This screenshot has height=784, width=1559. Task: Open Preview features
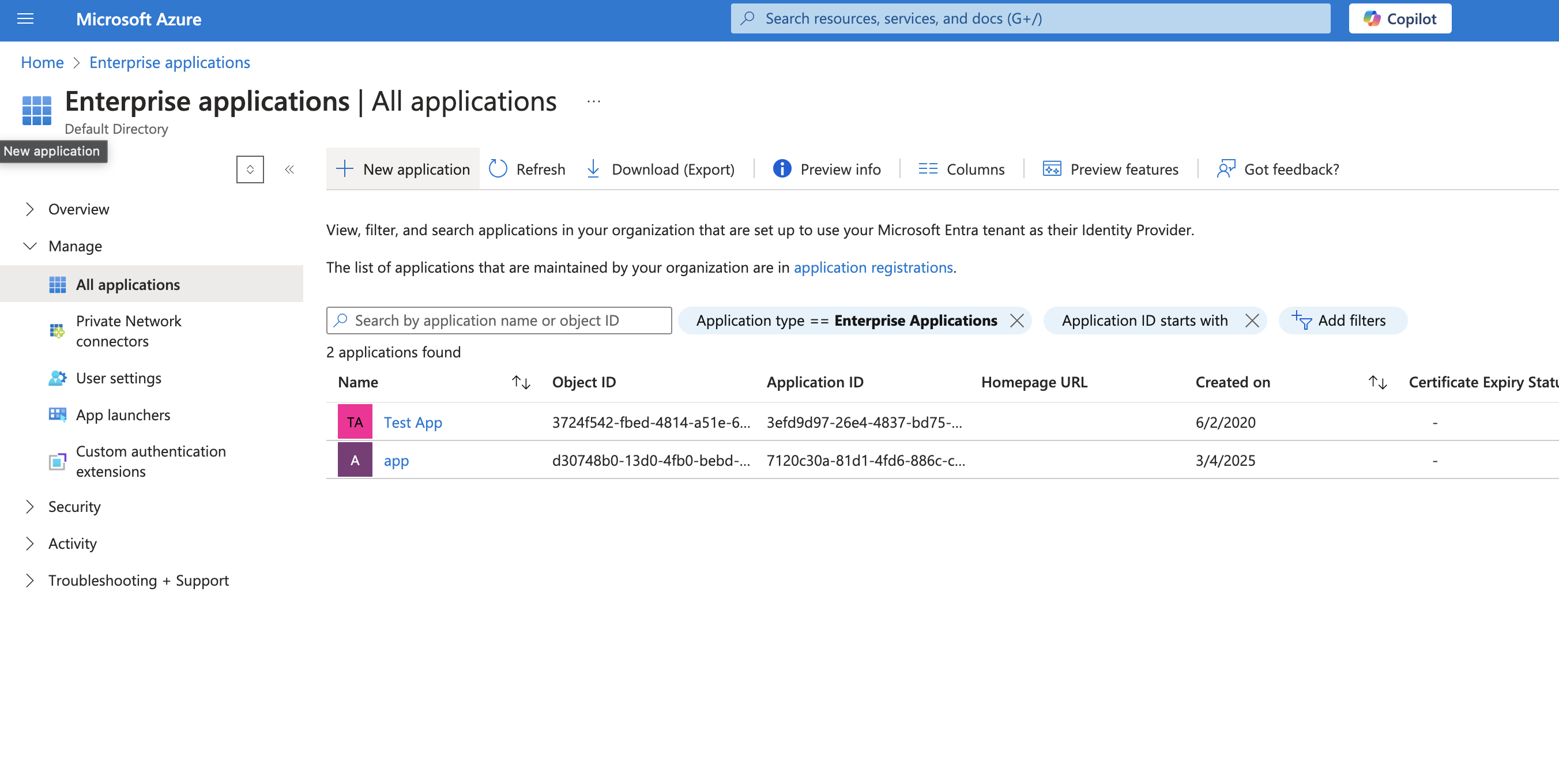point(1110,169)
